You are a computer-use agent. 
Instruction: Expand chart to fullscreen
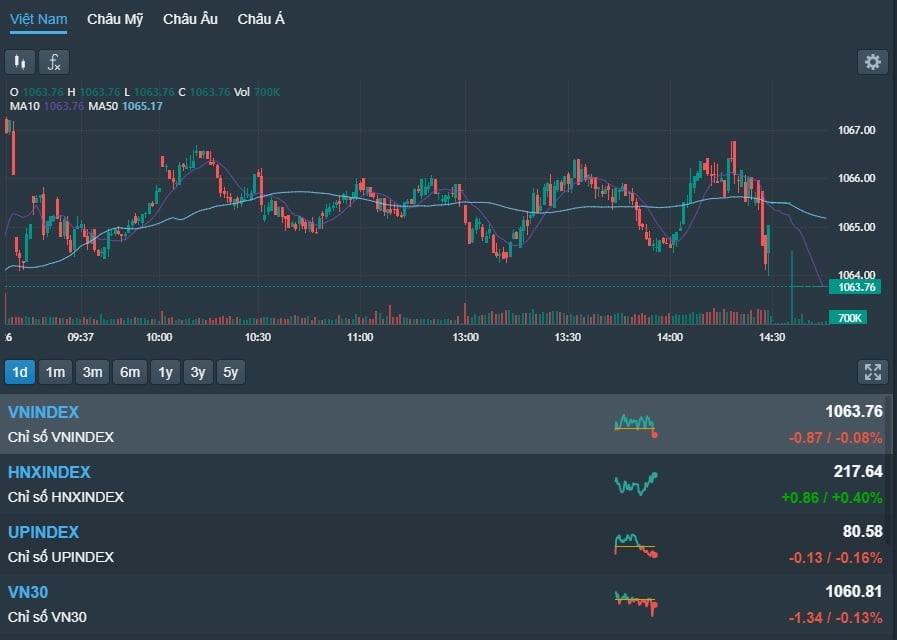(873, 372)
